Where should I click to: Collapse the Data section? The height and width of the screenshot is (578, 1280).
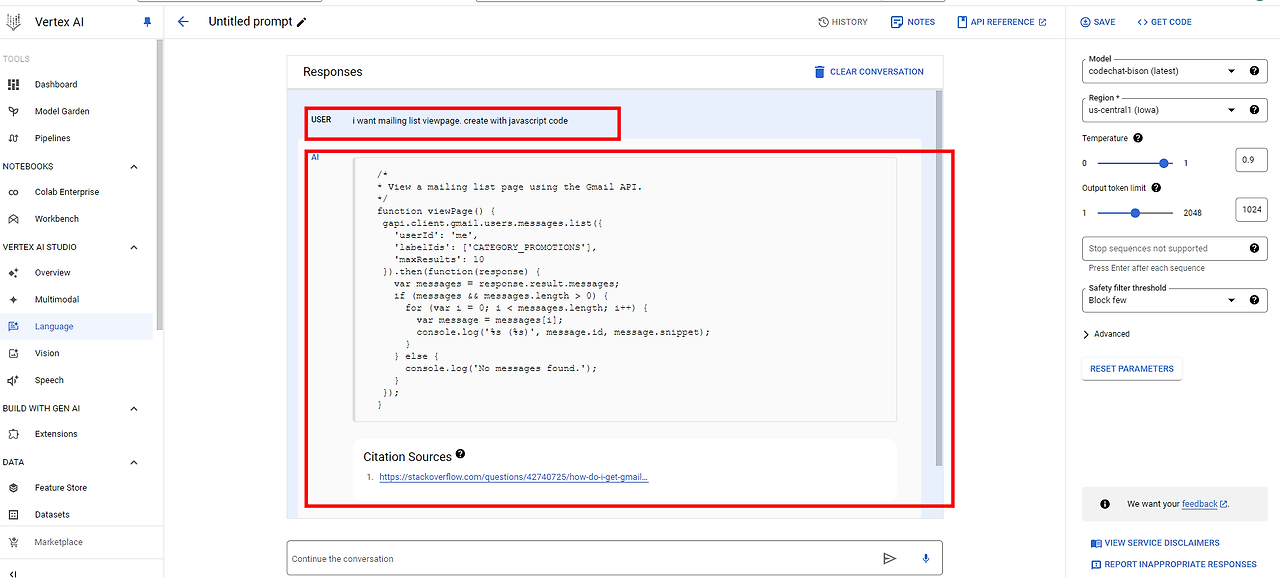coord(134,462)
